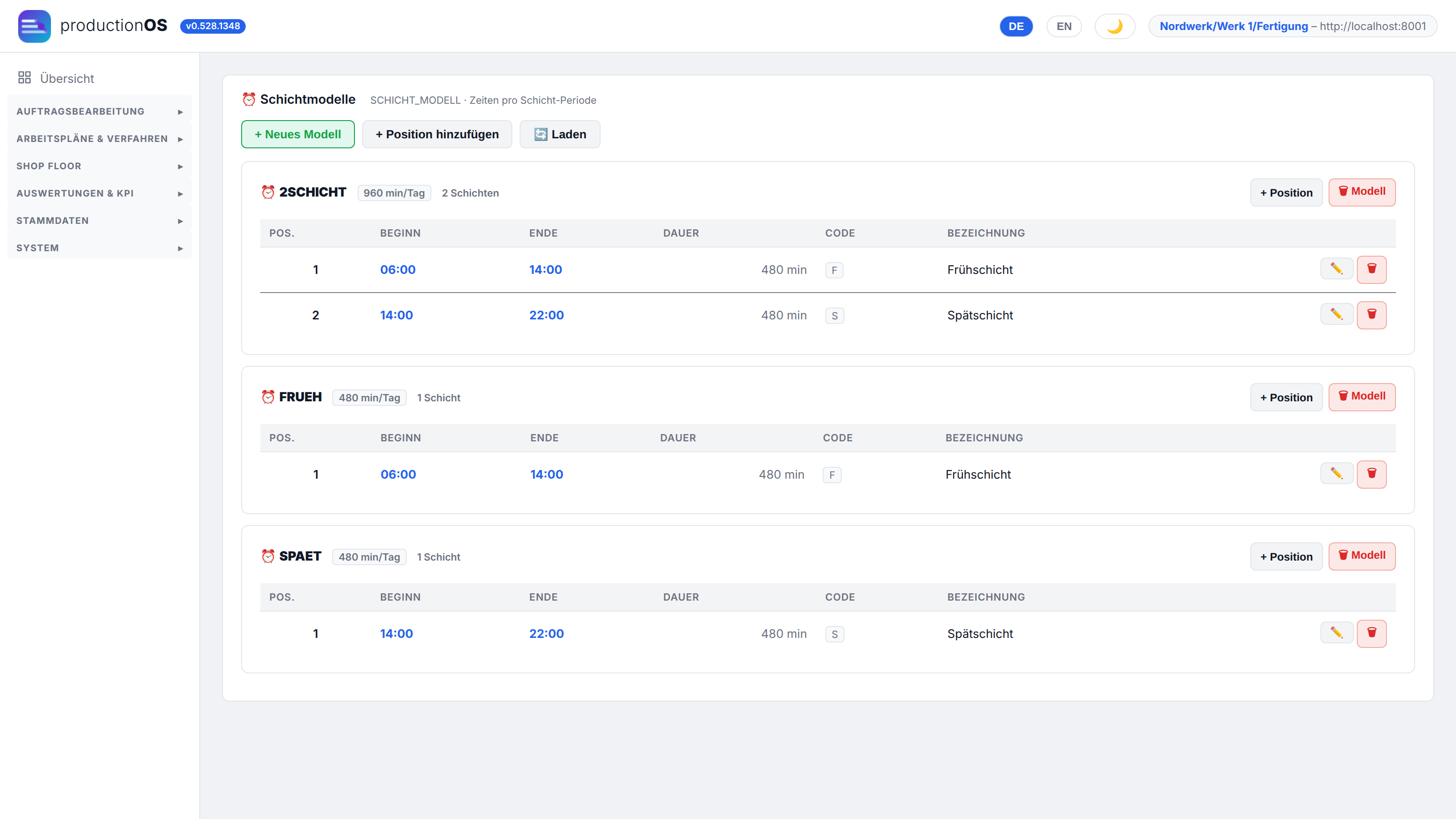Edit the SPAET Spätschicht row with pencil icon
This screenshot has width=1456, height=819.
coord(1336,633)
